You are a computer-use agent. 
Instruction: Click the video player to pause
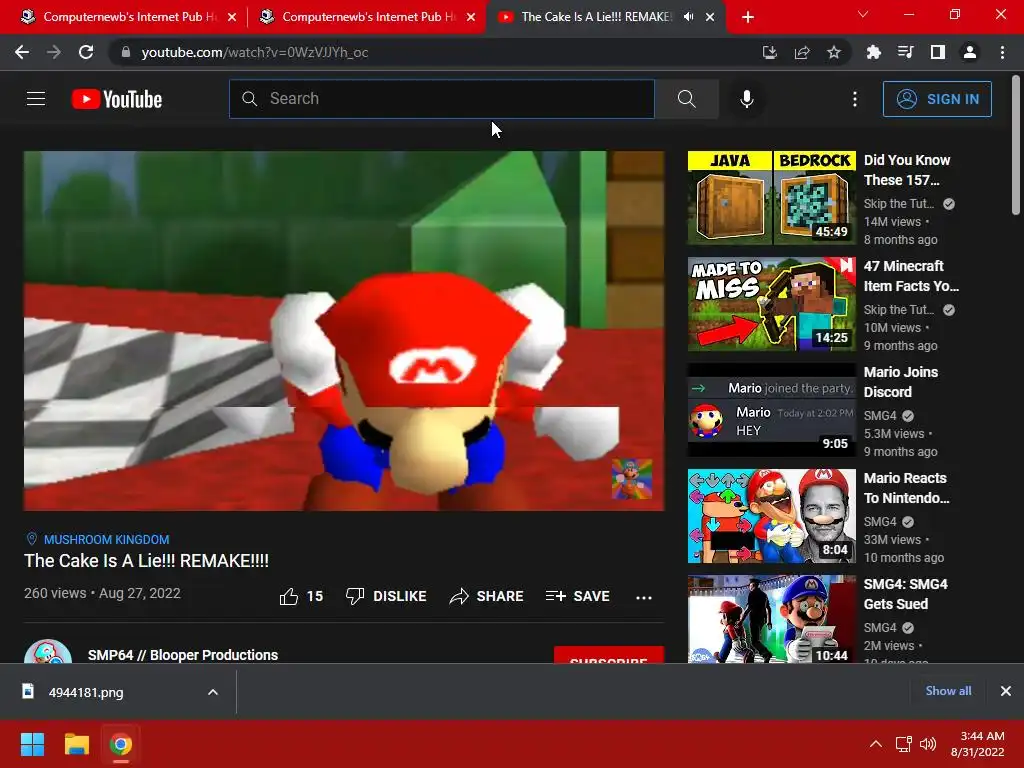click(x=344, y=330)
